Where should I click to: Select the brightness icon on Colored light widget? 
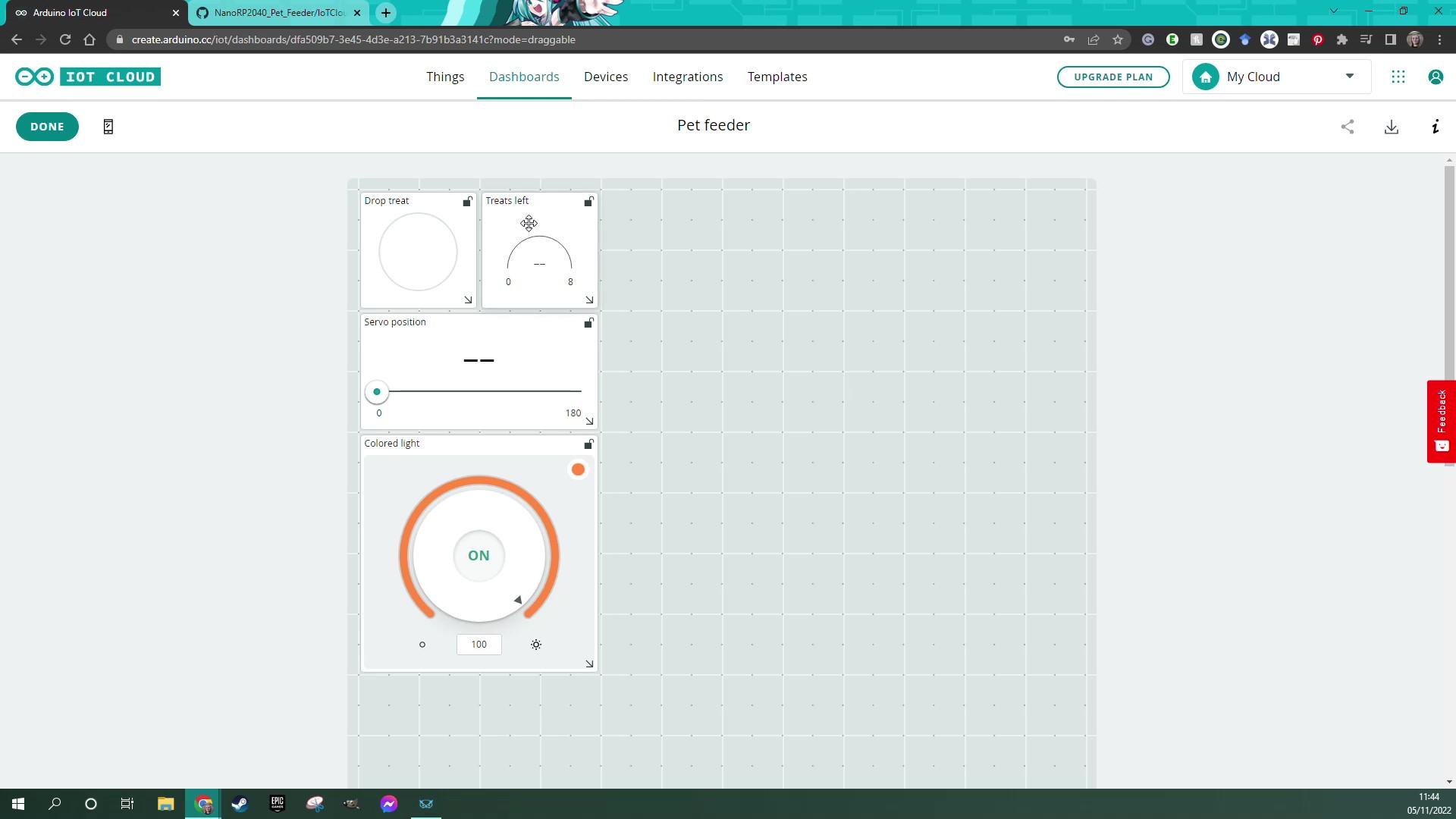pyautogui.click(x=536, y=644)
